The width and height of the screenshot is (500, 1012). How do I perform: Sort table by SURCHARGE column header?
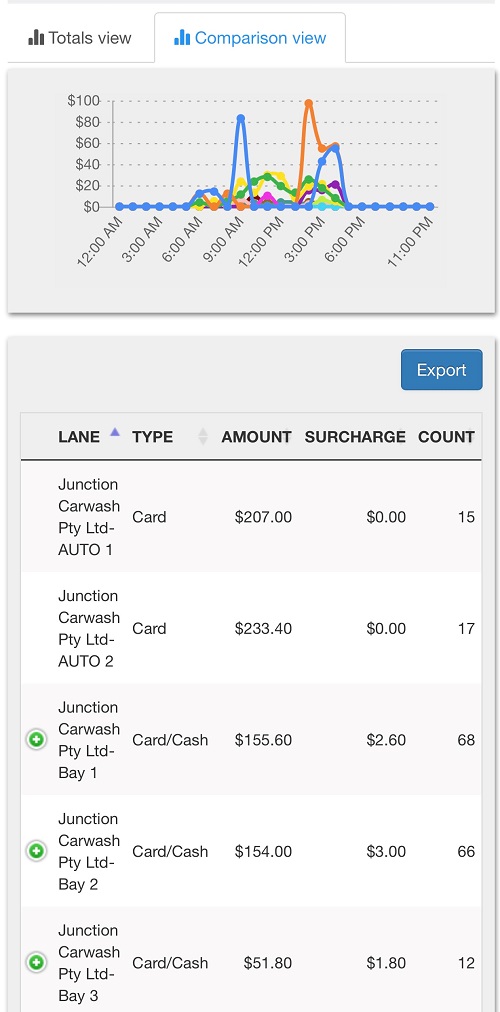(x=355, y=437)
